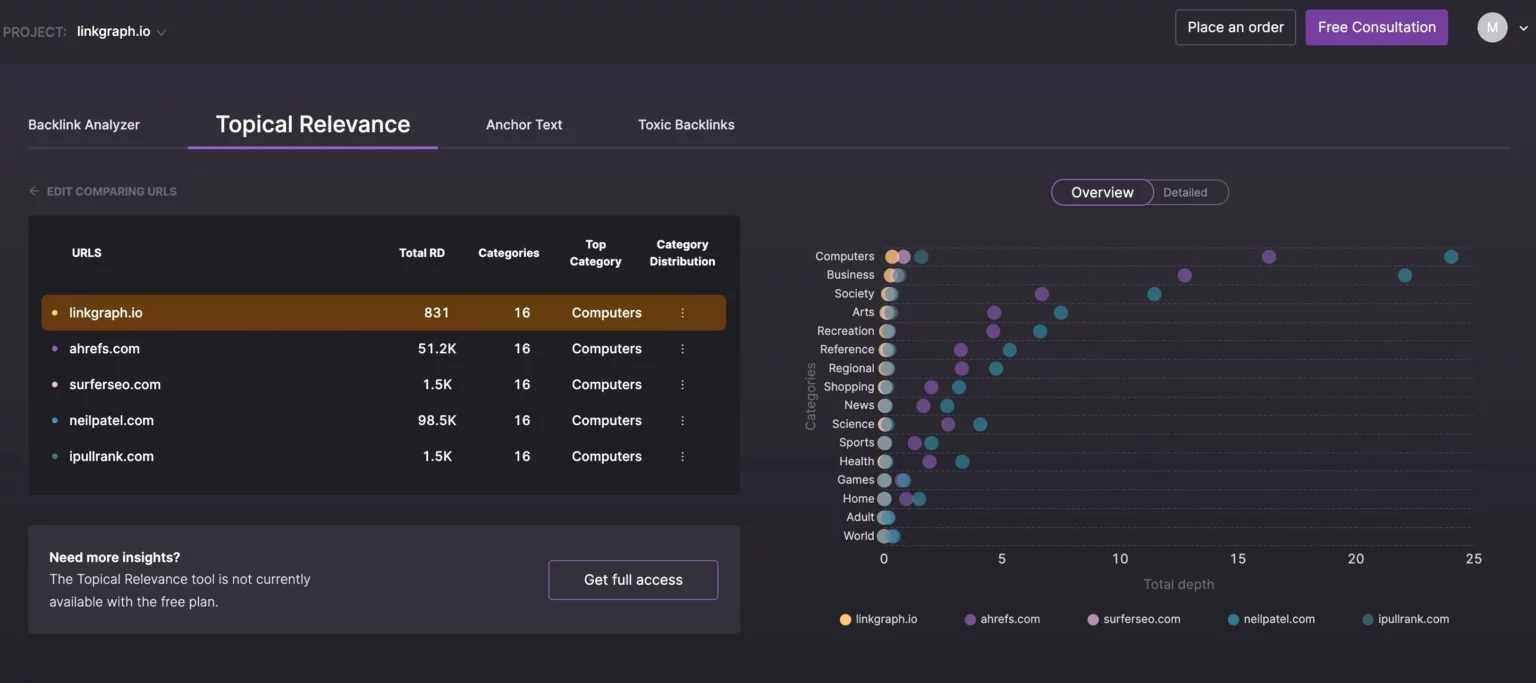This screenshot has height=683, width=1536.
Task: Switch the chart to Detailed mode
Action: point(1185,192)
